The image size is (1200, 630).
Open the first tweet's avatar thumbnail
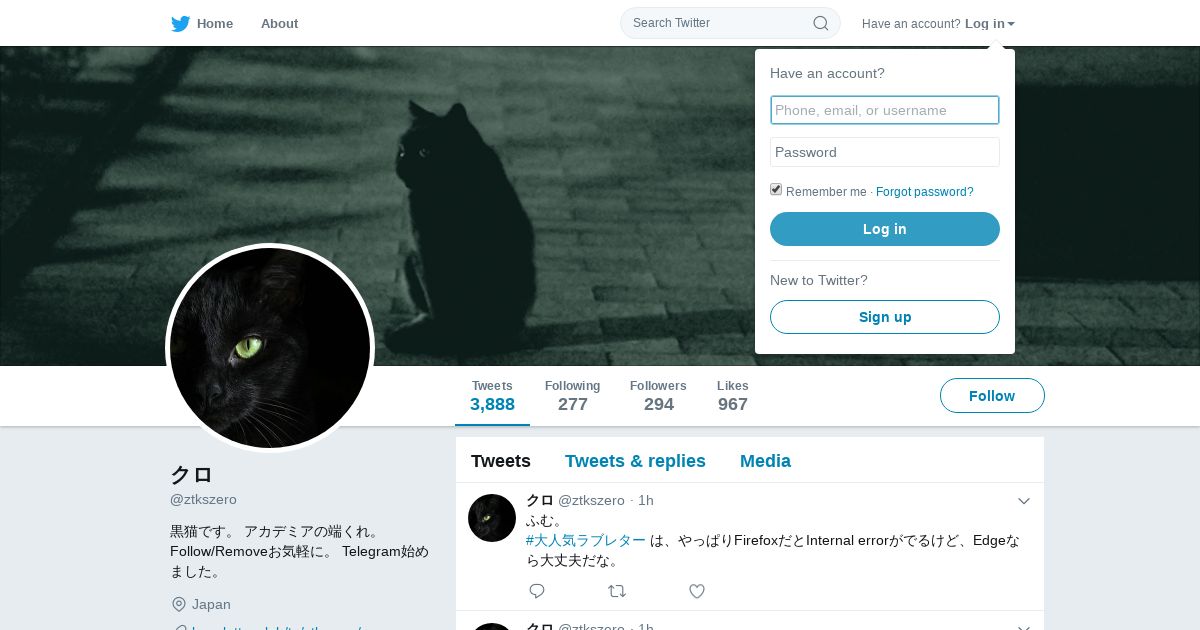point(492,518)
